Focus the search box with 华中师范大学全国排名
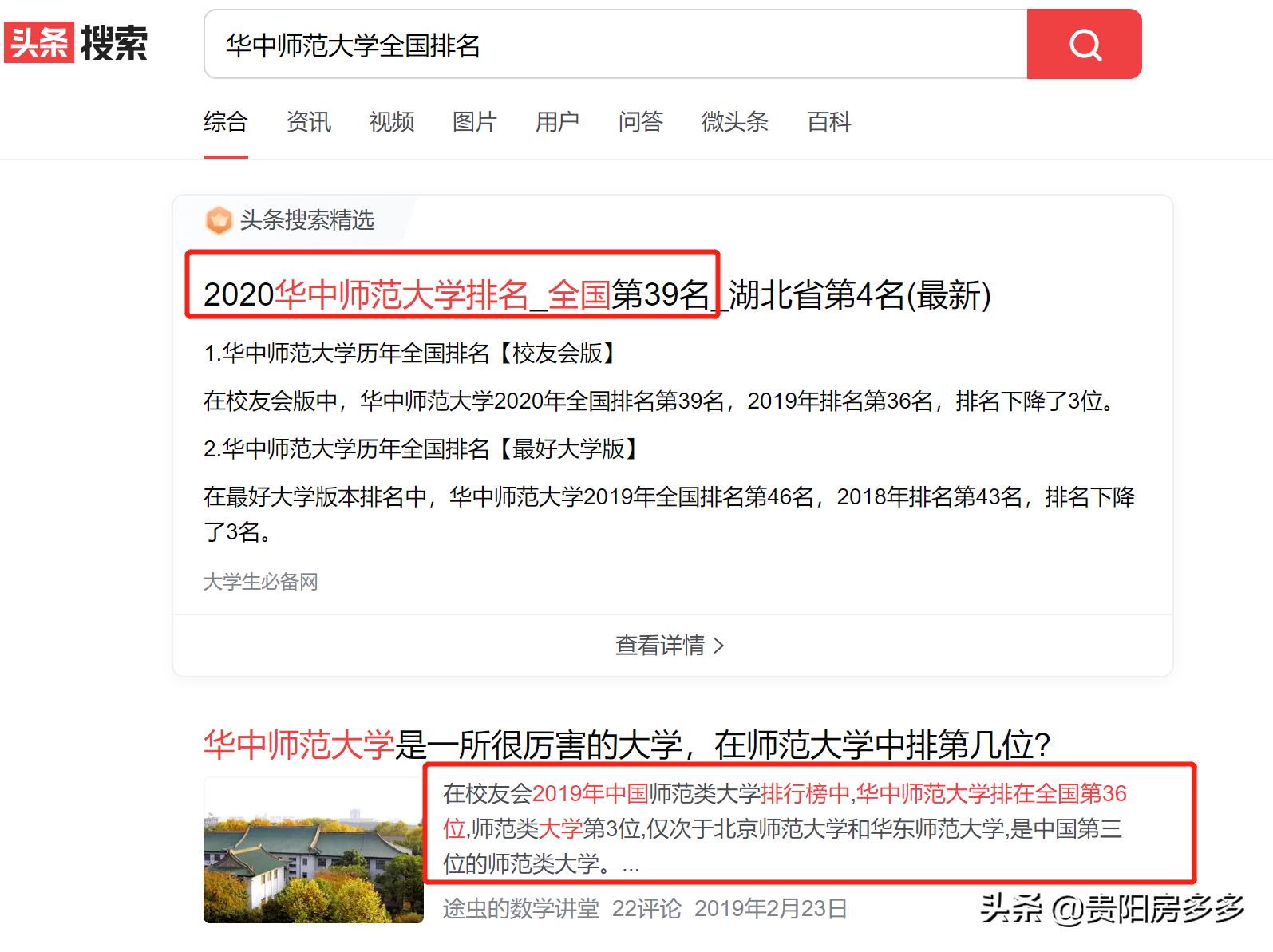This screenshot has width=1273, height=952. tap(615, 44)
